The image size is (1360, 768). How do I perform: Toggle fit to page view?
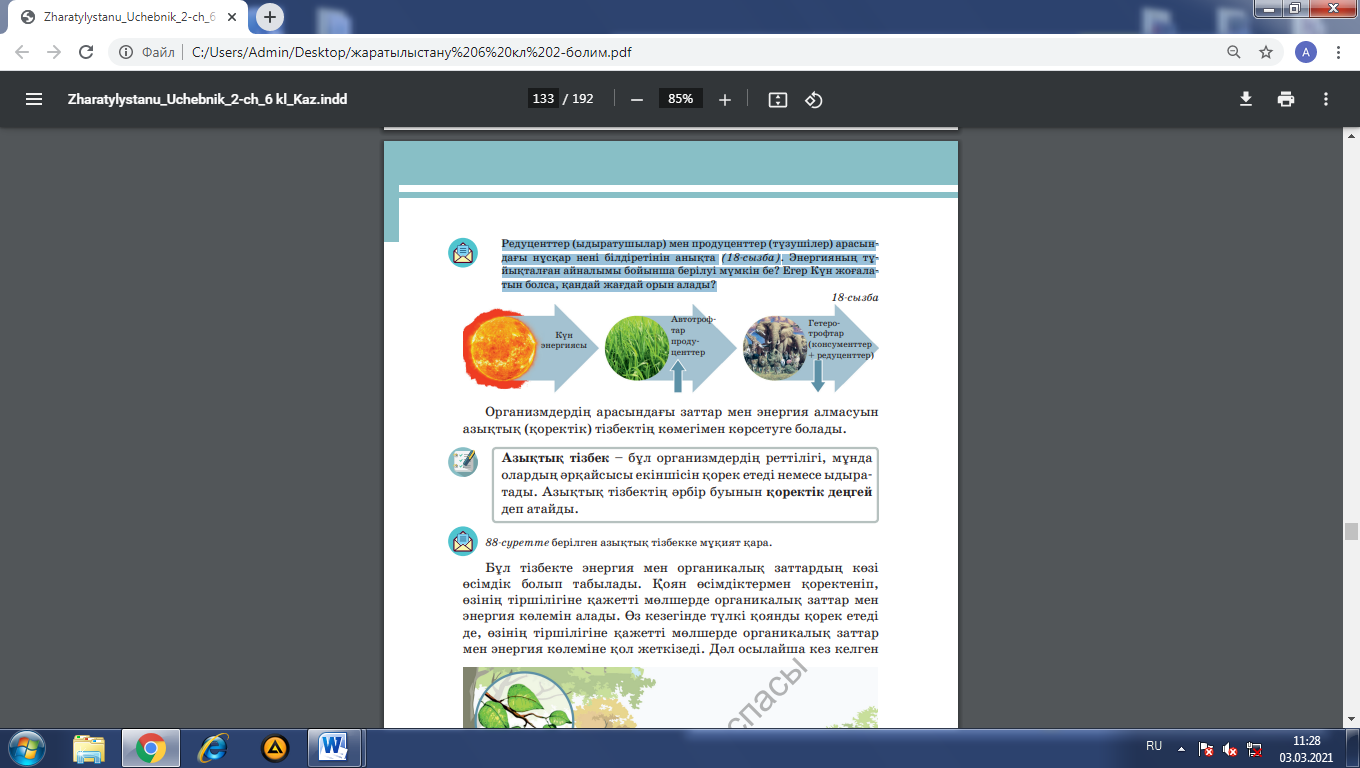click(778, 99)
